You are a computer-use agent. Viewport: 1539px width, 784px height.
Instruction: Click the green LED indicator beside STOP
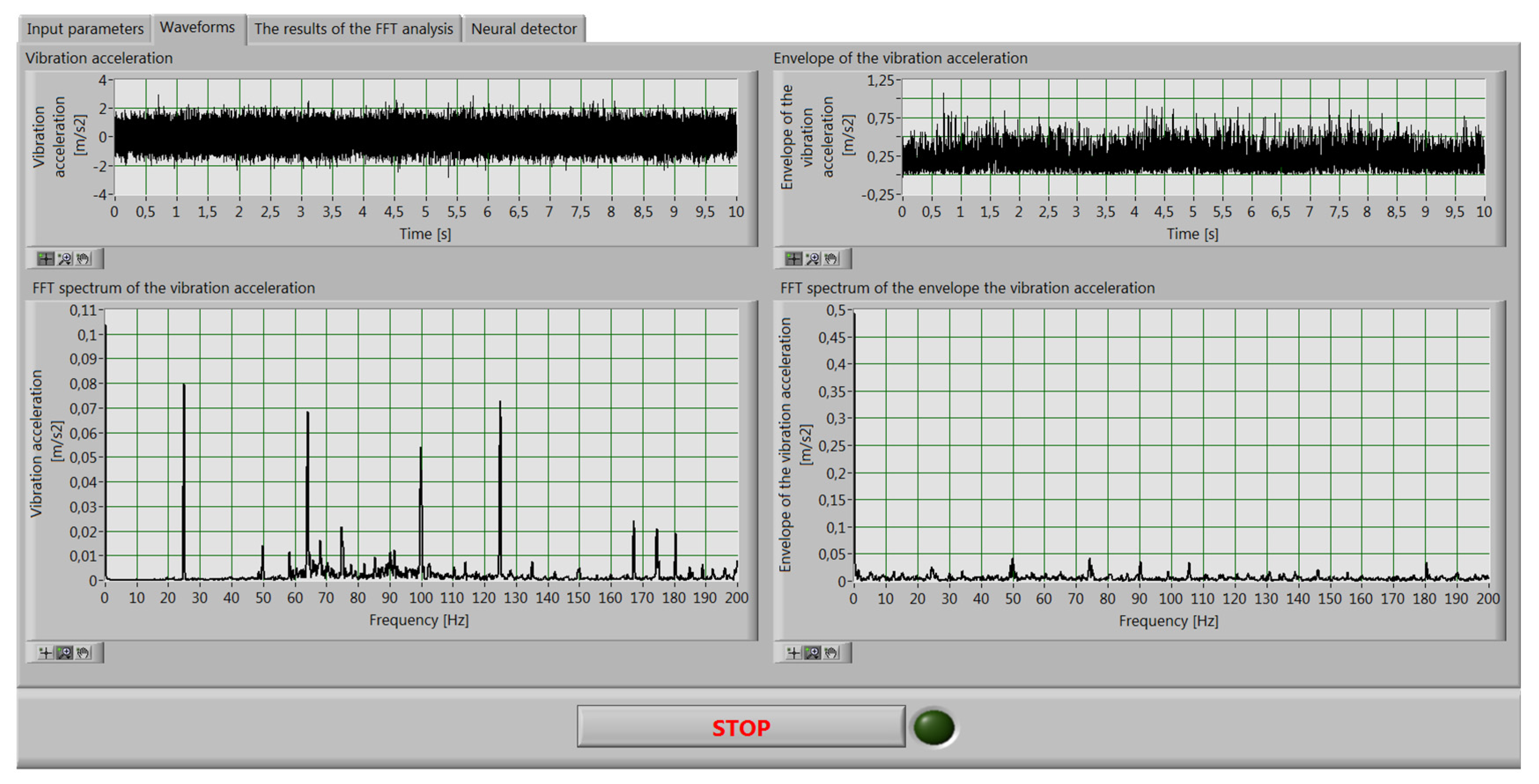(934, 727)
